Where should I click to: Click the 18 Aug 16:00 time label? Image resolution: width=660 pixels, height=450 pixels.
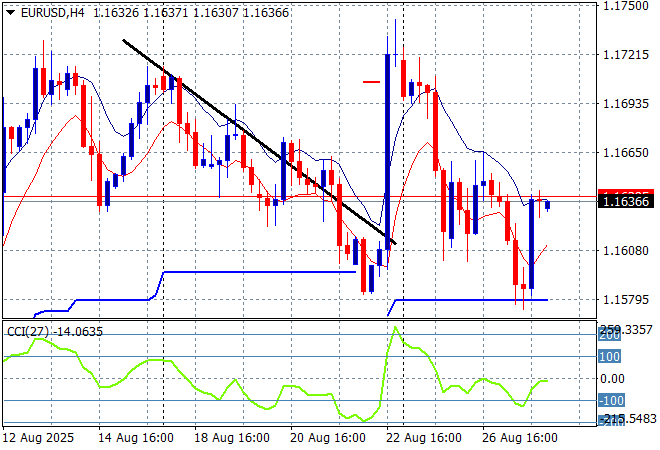coord(232,438)
